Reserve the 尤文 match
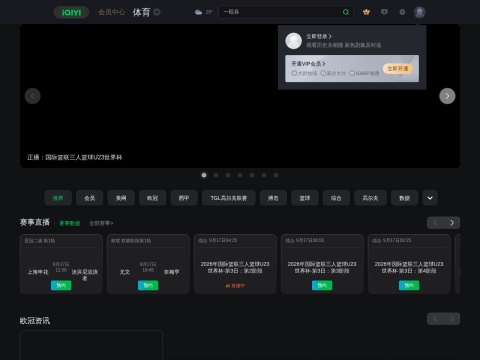This screenshot has width=480, height=360. point(148,285)
